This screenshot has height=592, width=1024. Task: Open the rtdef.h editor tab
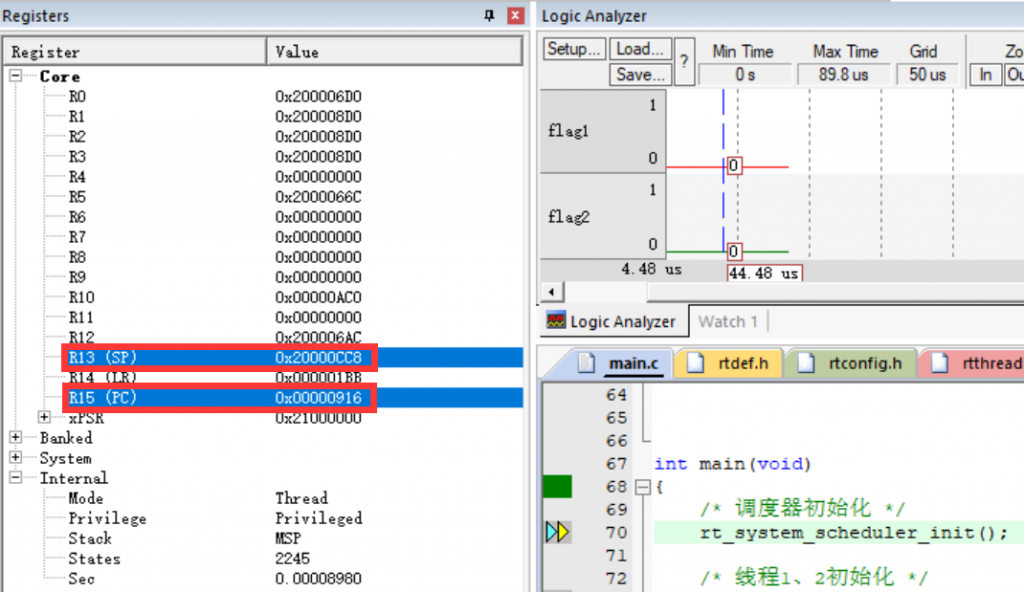coord(730,363)
